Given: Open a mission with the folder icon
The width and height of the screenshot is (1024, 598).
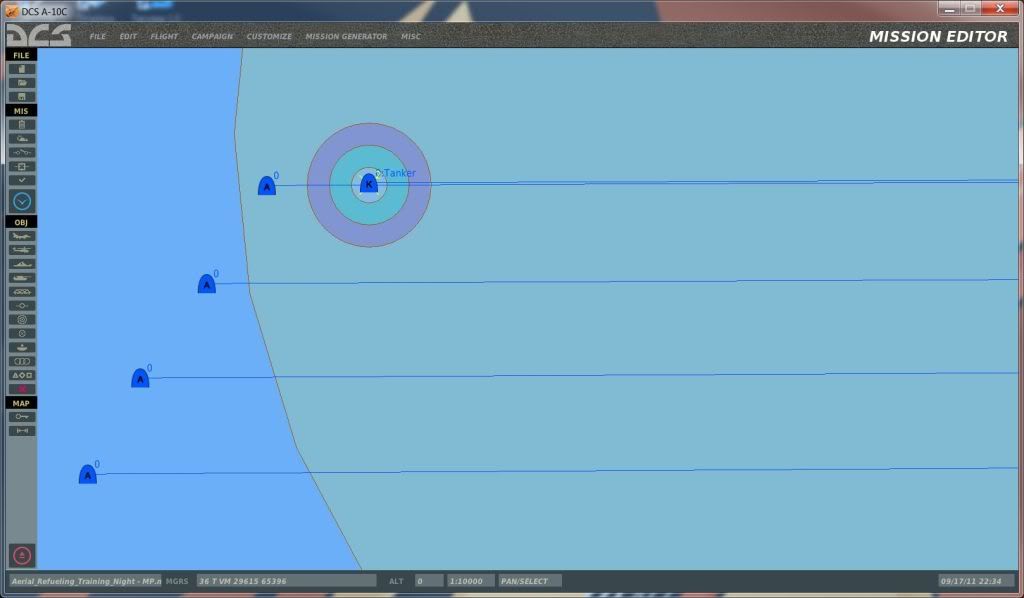Looking at the screenshot, I should [22, 83].
